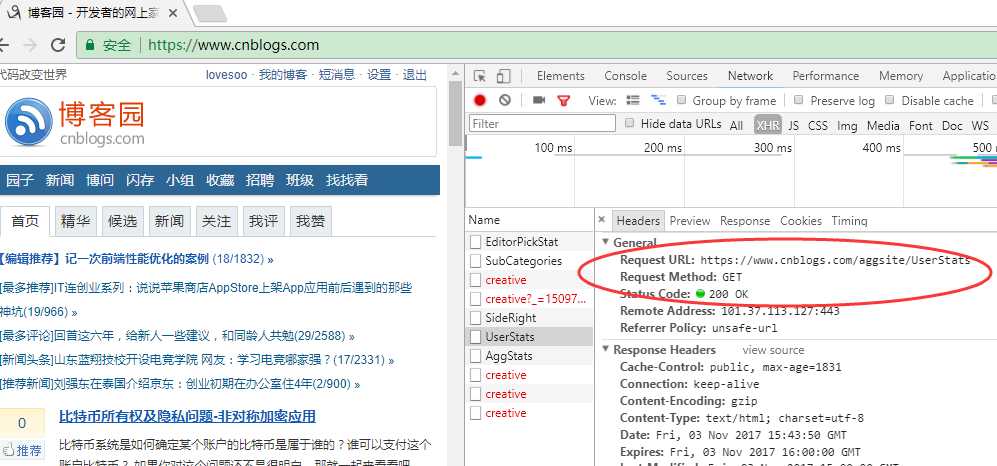Tick the SideRight row checkbox
Viewport: 997px width, 466px height.
[476, 318]
